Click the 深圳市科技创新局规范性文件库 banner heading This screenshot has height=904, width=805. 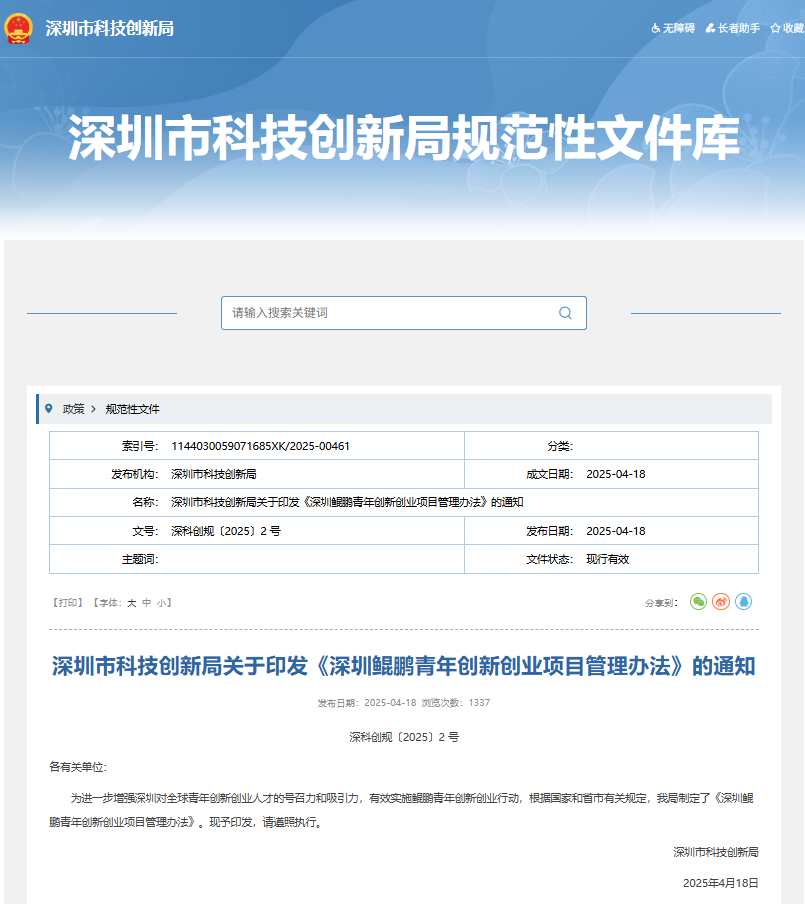coord(403,139)
